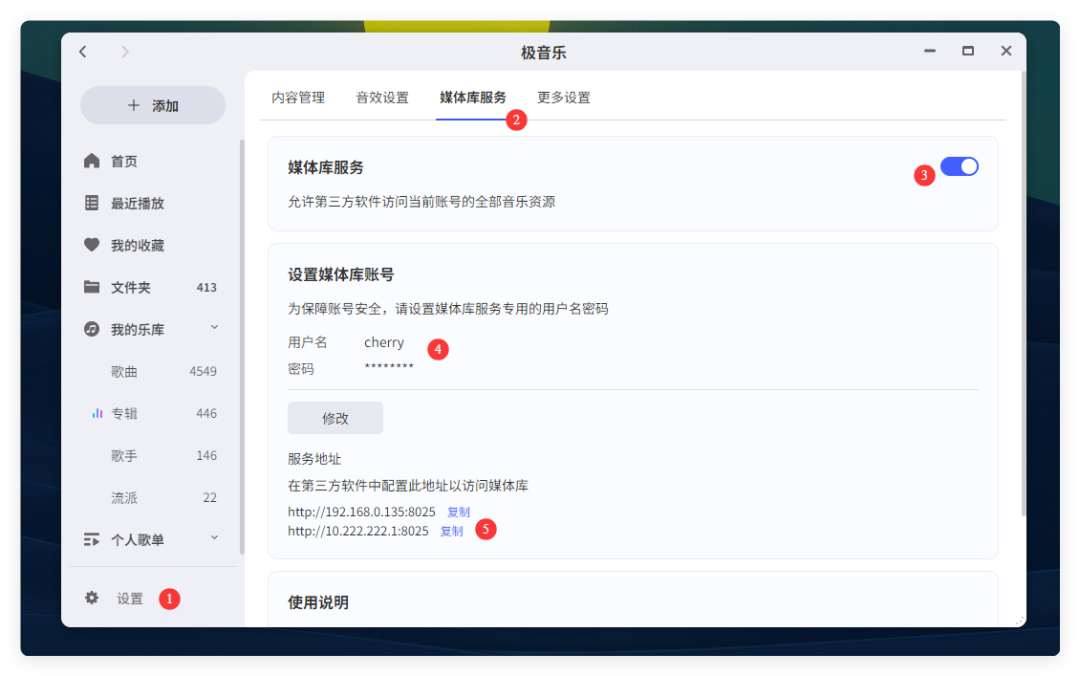Click the sidebar scrollbar

pyautogui.click(x=242, y=347)
